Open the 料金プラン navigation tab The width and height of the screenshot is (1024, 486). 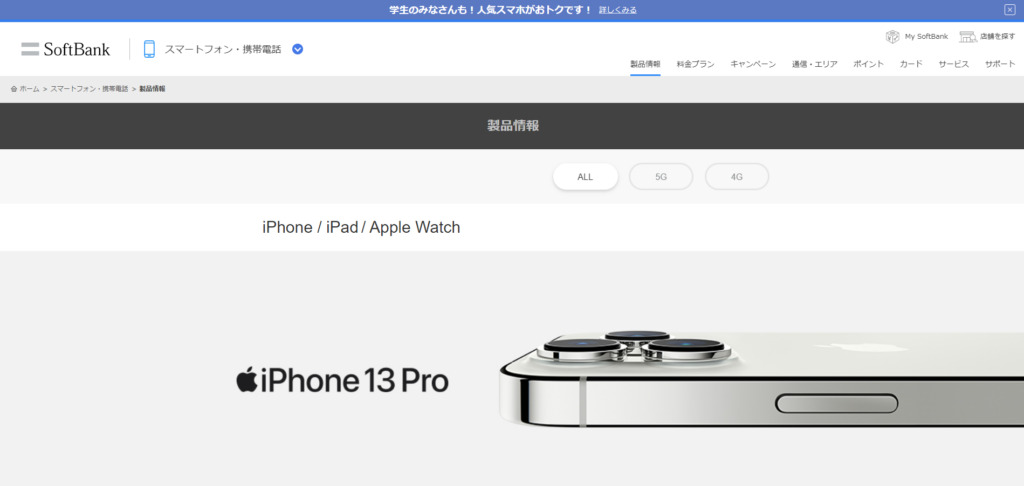(696, 64)
